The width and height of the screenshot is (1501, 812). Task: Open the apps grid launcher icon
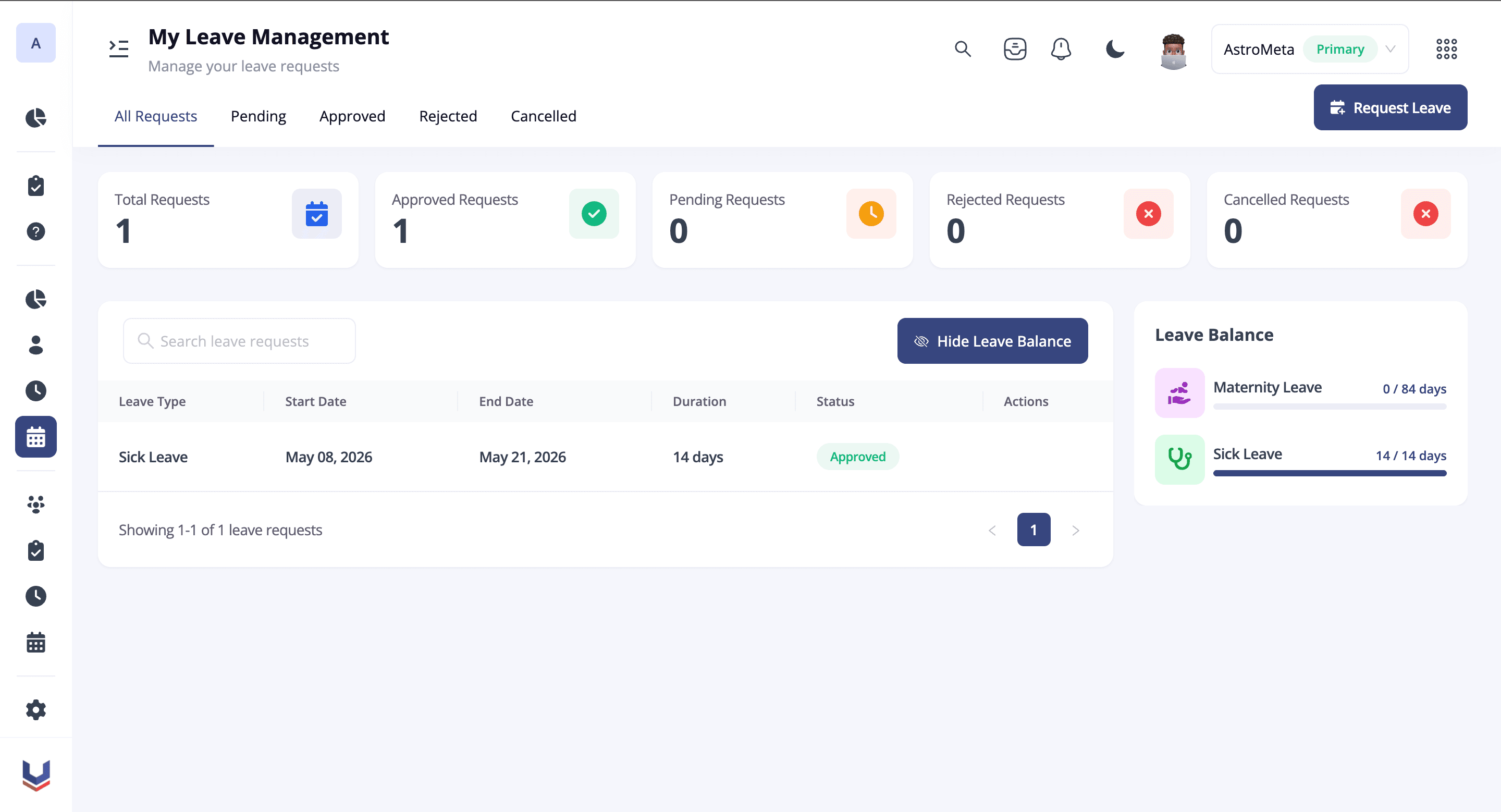coord(1446,49)
